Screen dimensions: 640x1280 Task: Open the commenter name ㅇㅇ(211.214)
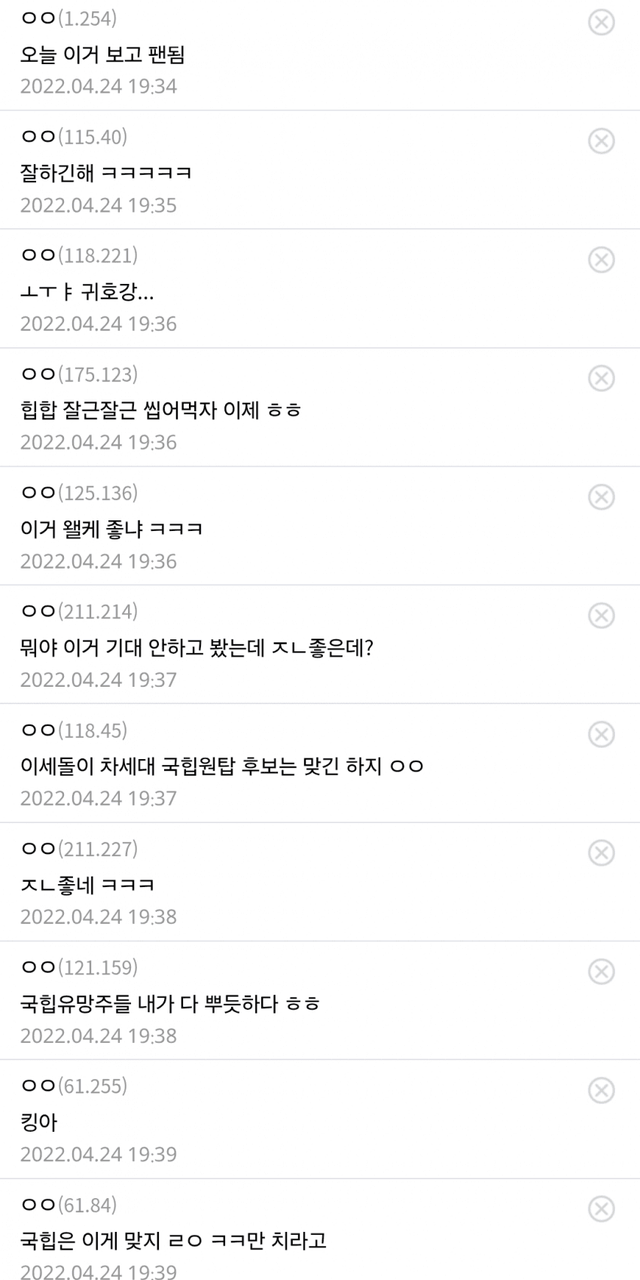(x=78, y=611)
